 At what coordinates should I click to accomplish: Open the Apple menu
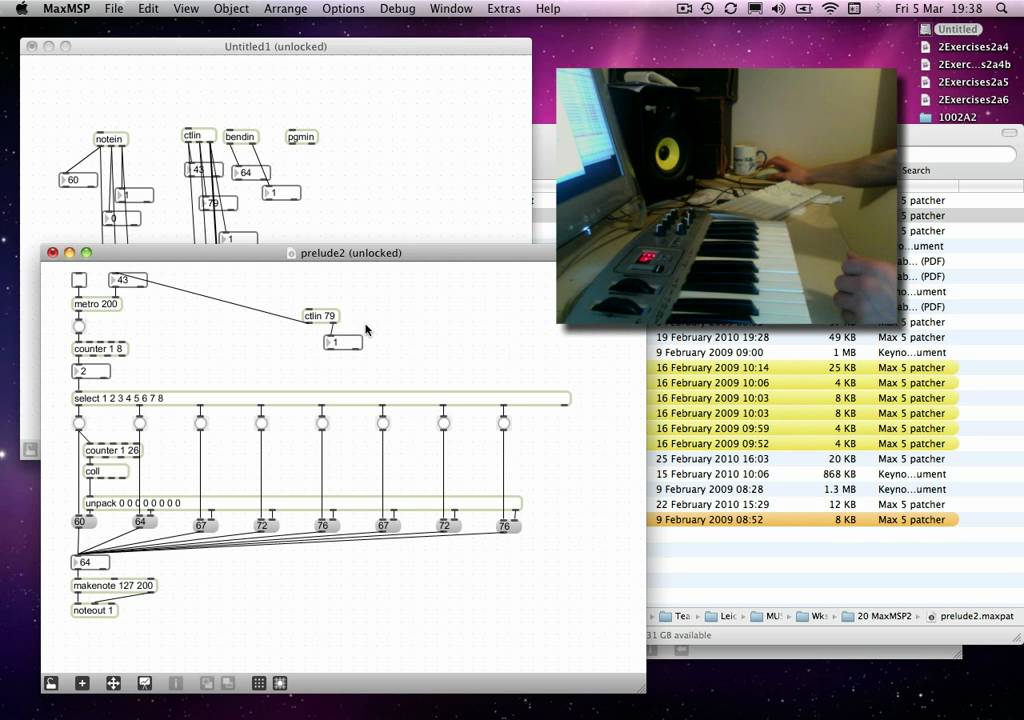(x=21, y=8)
